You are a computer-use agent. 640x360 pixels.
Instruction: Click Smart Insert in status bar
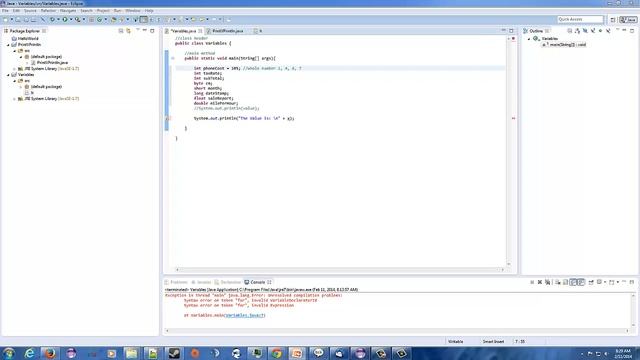pos(493,342)
